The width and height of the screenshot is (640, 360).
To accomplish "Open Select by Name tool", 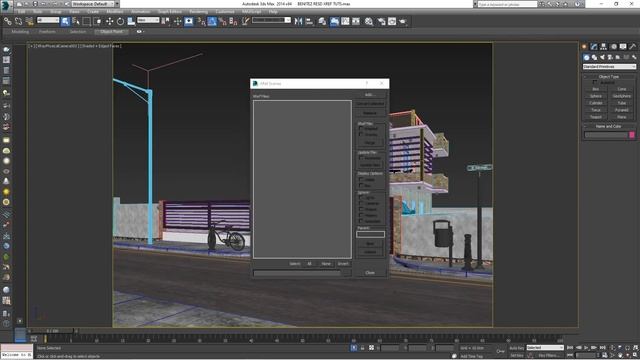I will coord(76,21).
